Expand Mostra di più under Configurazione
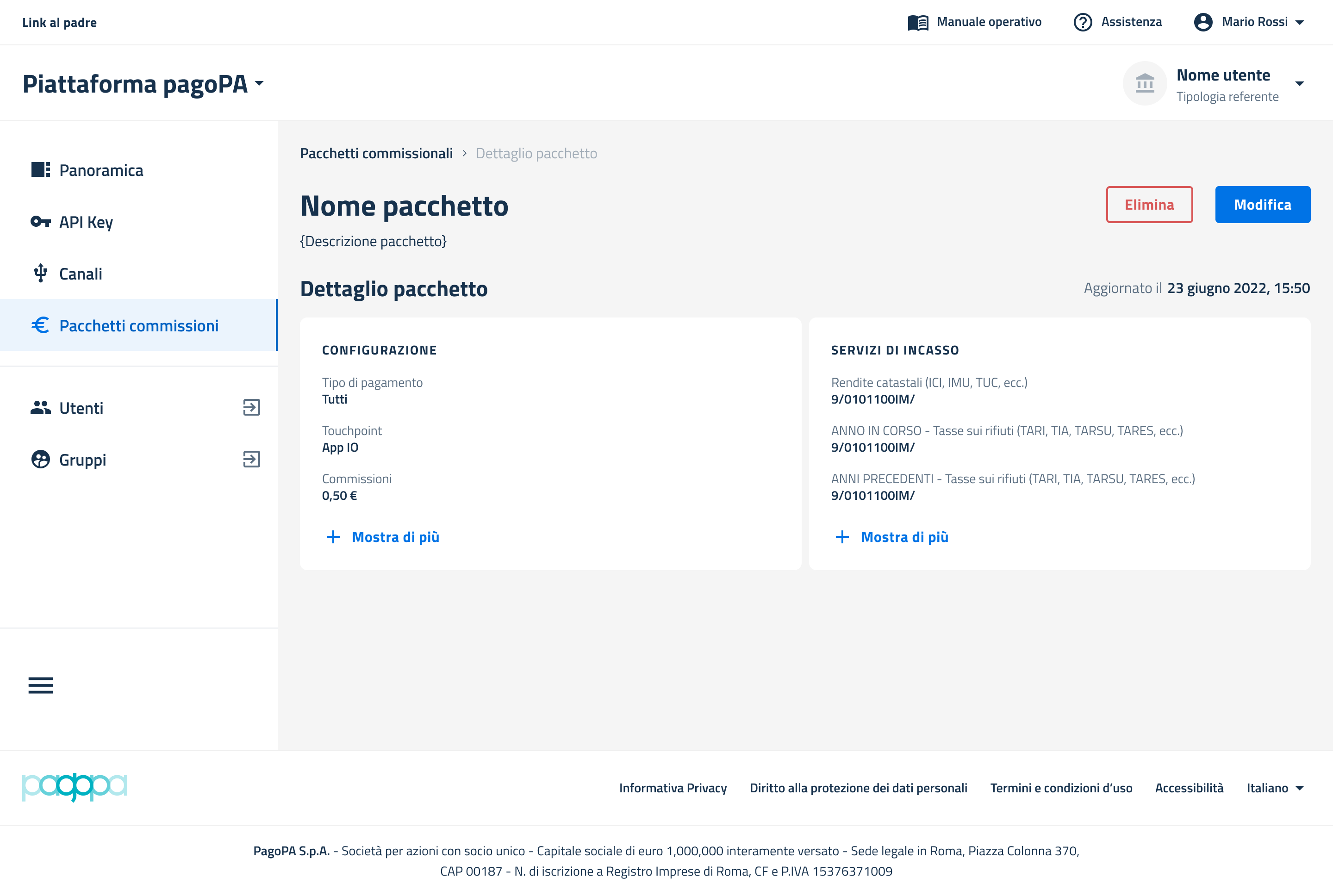 (382, 536)
